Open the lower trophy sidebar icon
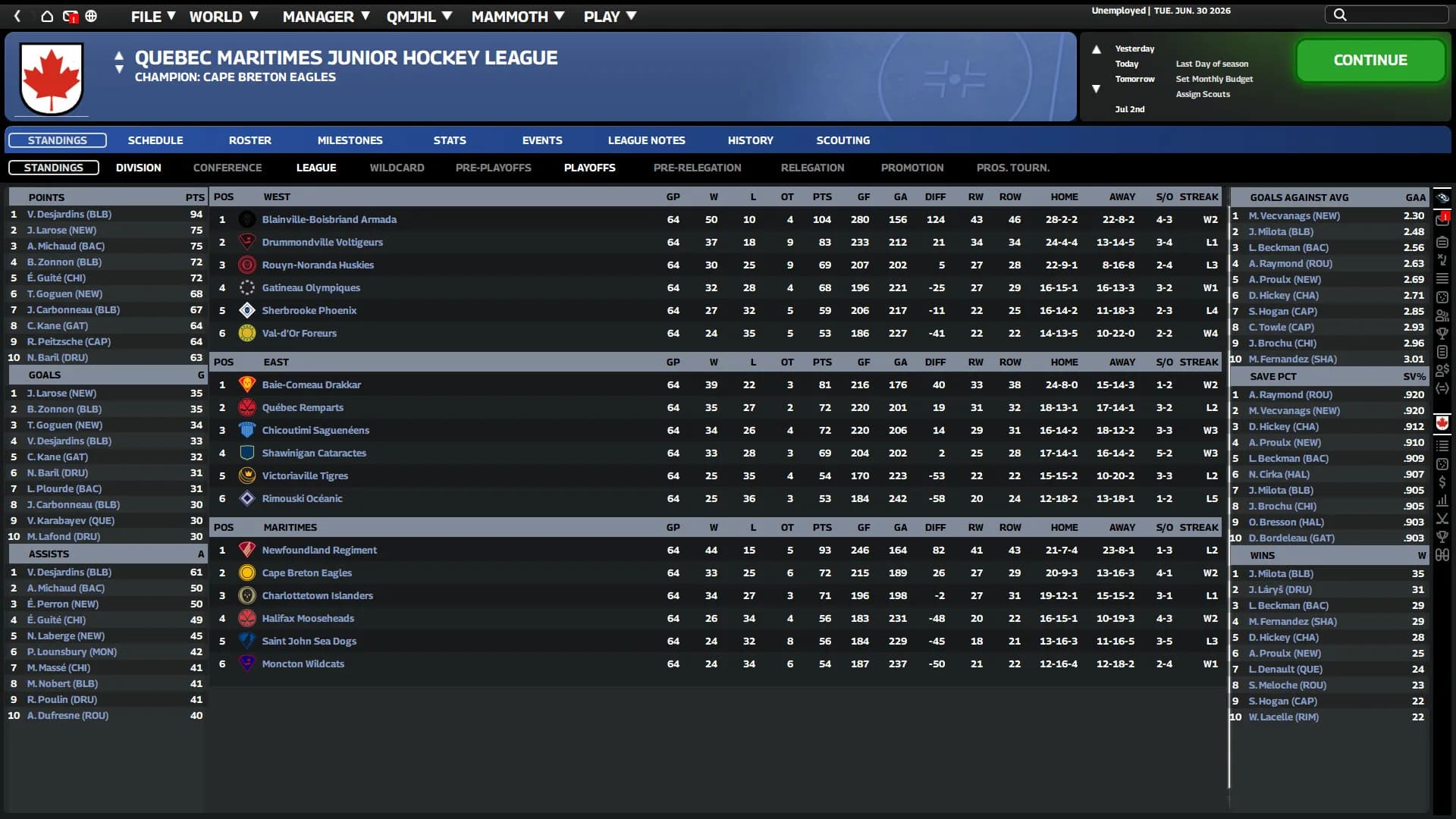 click(x=1442, y=537)
